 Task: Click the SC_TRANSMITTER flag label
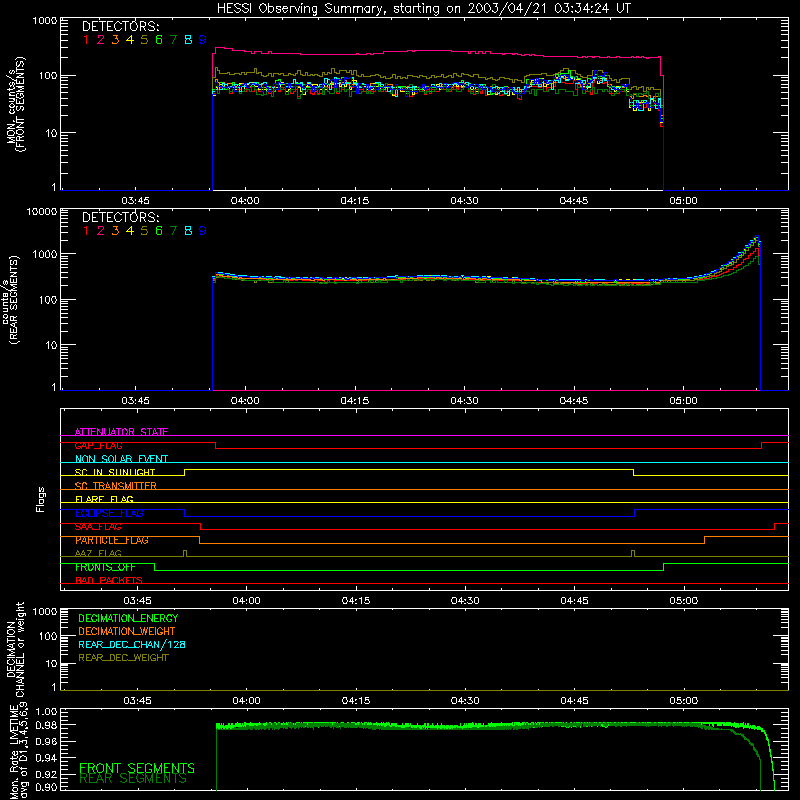[115, 486]
